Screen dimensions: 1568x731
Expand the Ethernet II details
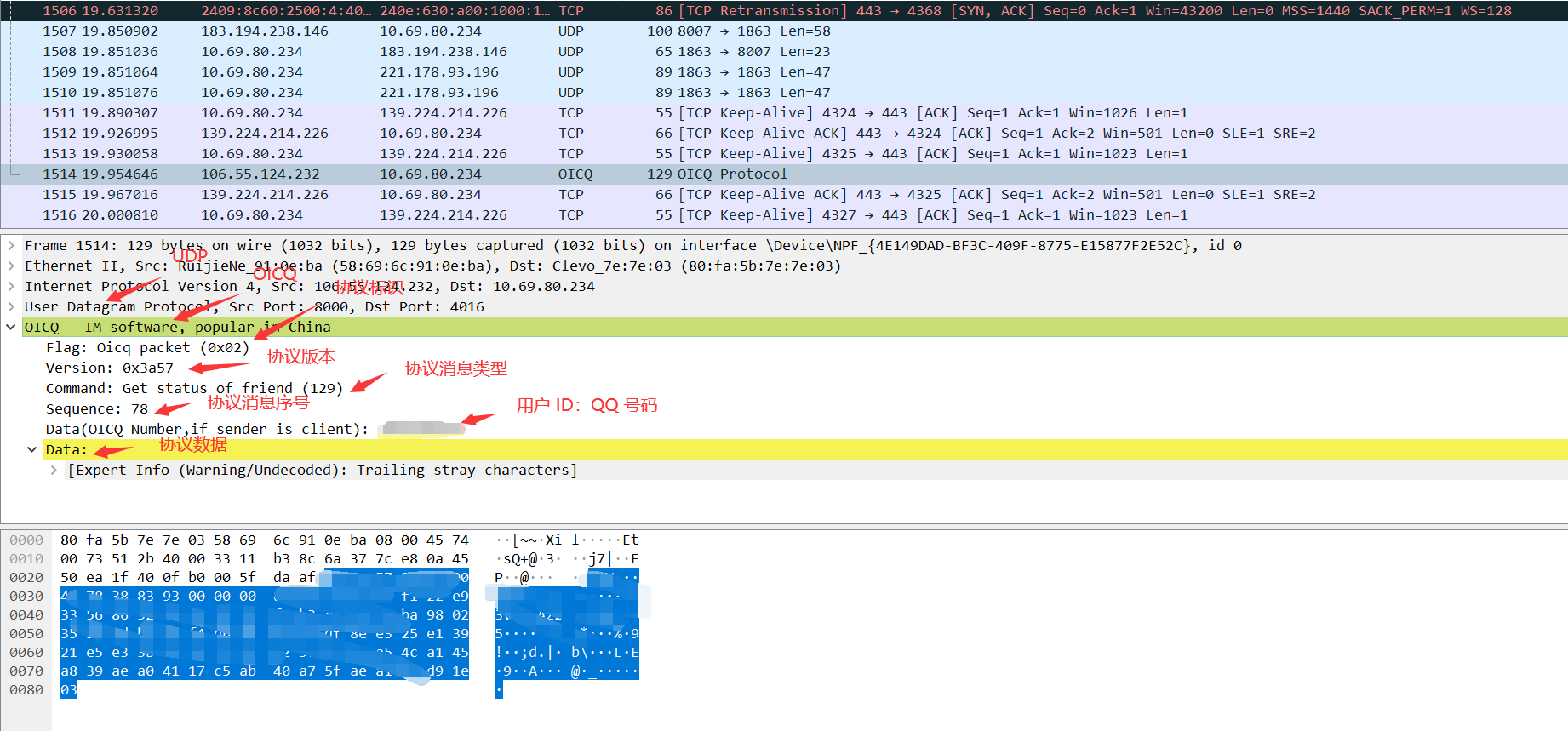[11, 266]
